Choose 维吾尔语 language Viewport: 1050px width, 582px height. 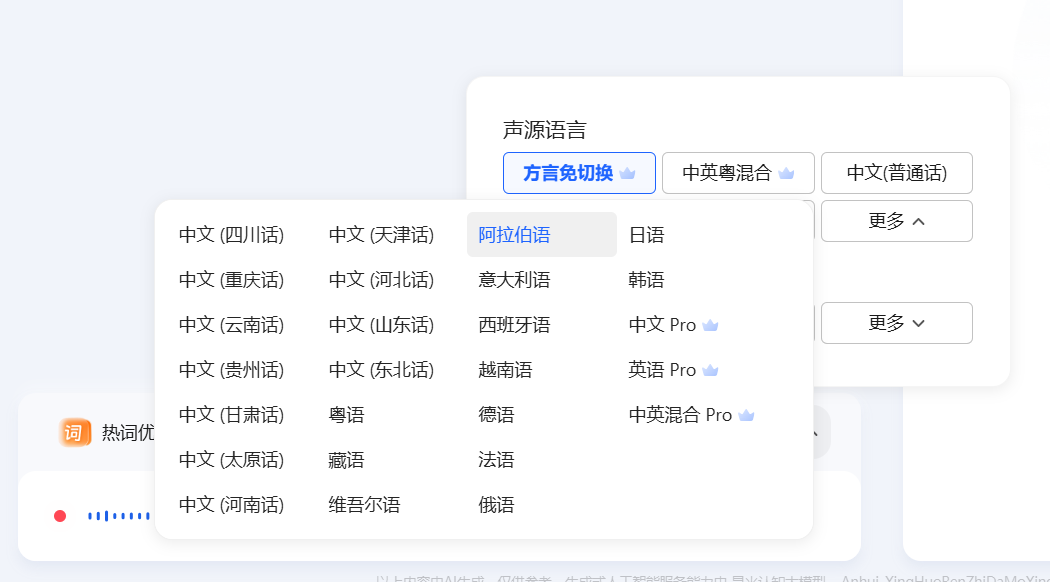point(364,505)
